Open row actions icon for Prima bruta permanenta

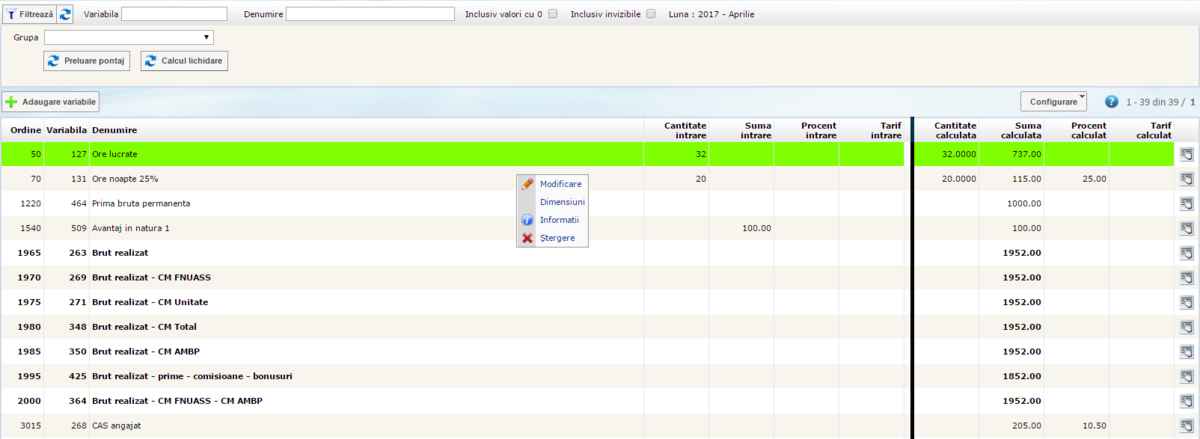coord(1186,204)
